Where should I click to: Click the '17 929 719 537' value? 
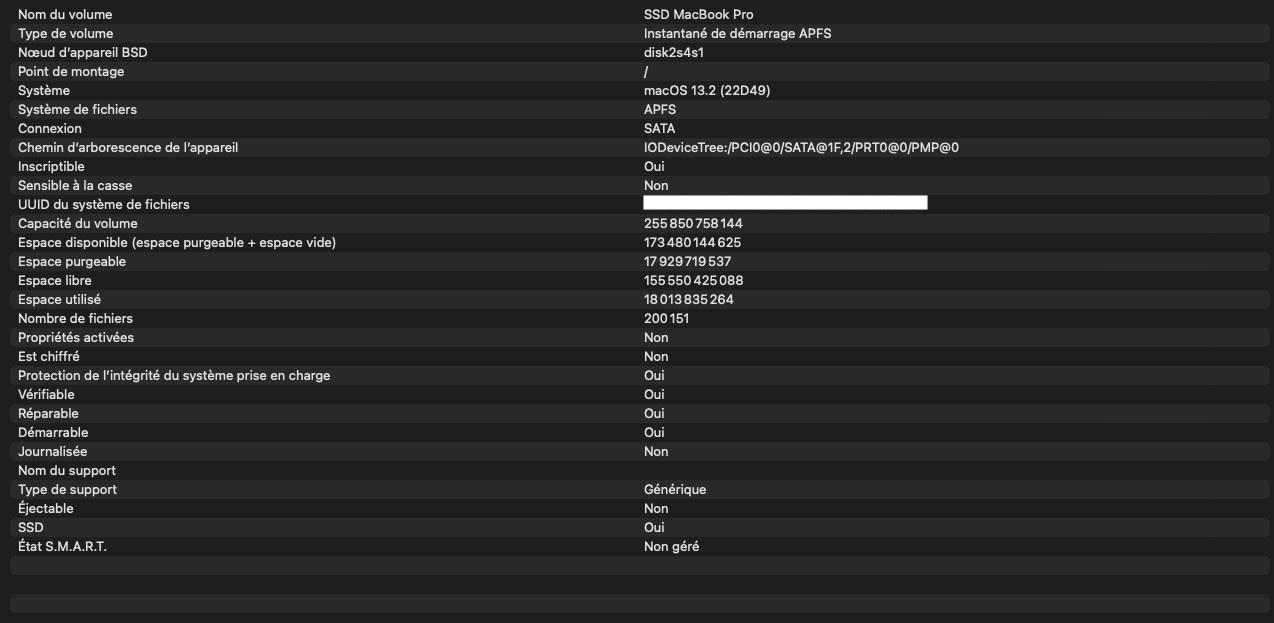(x=687, y=262)
